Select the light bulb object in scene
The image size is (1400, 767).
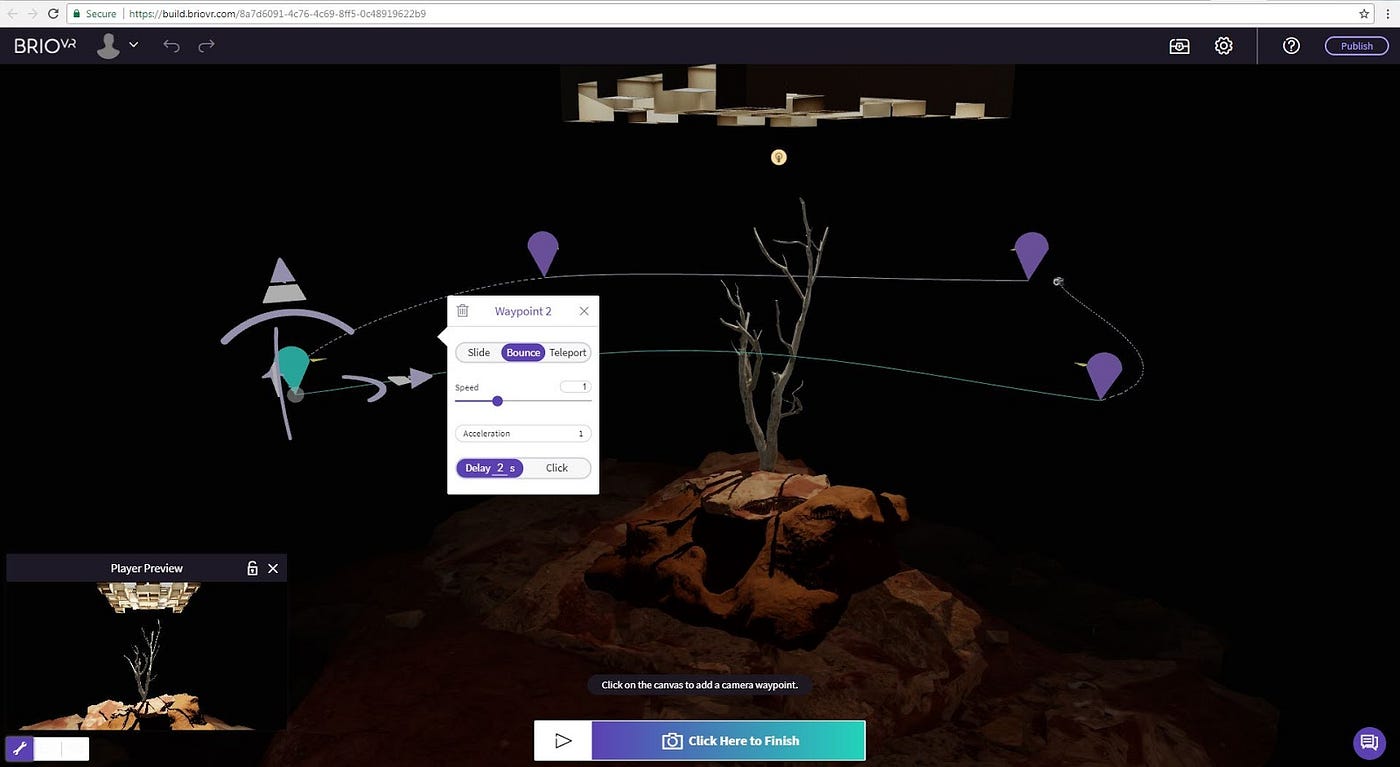pyautogui.click(x=778, y=157)
